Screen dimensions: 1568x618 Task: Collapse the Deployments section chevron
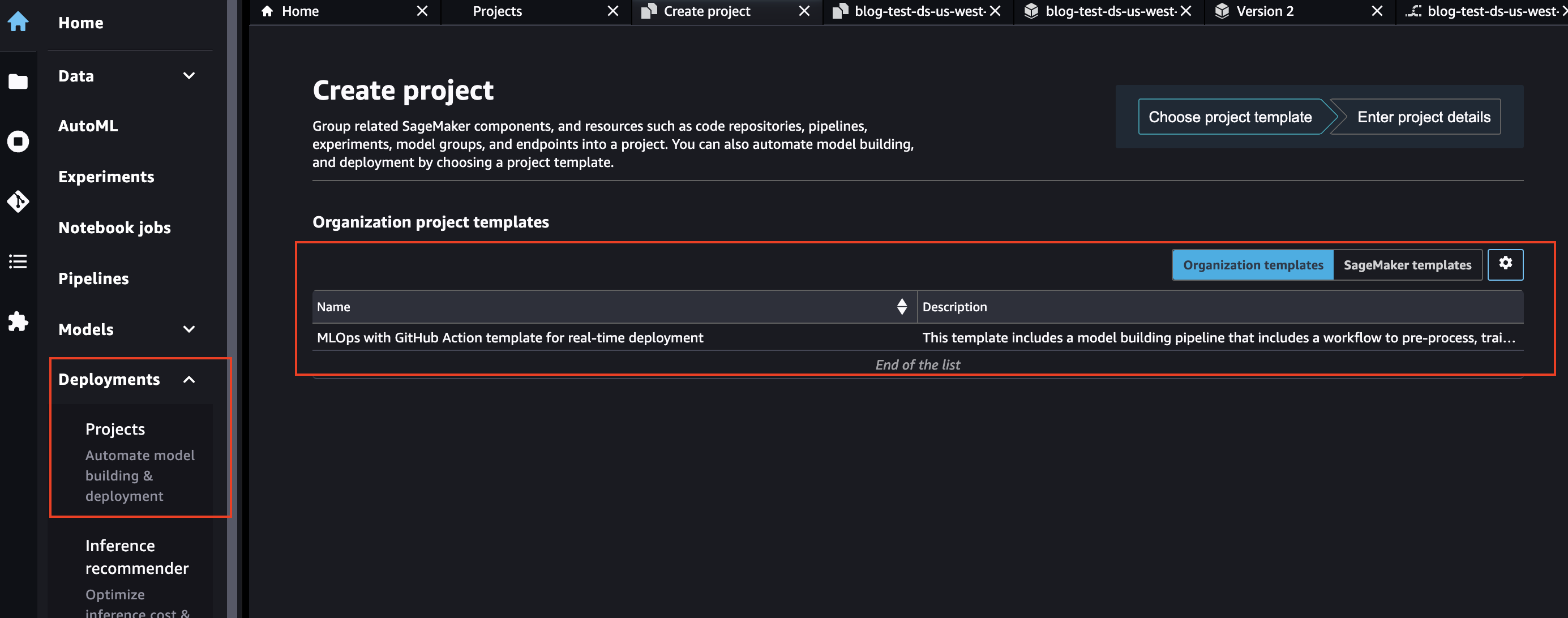tap(189, 379)
